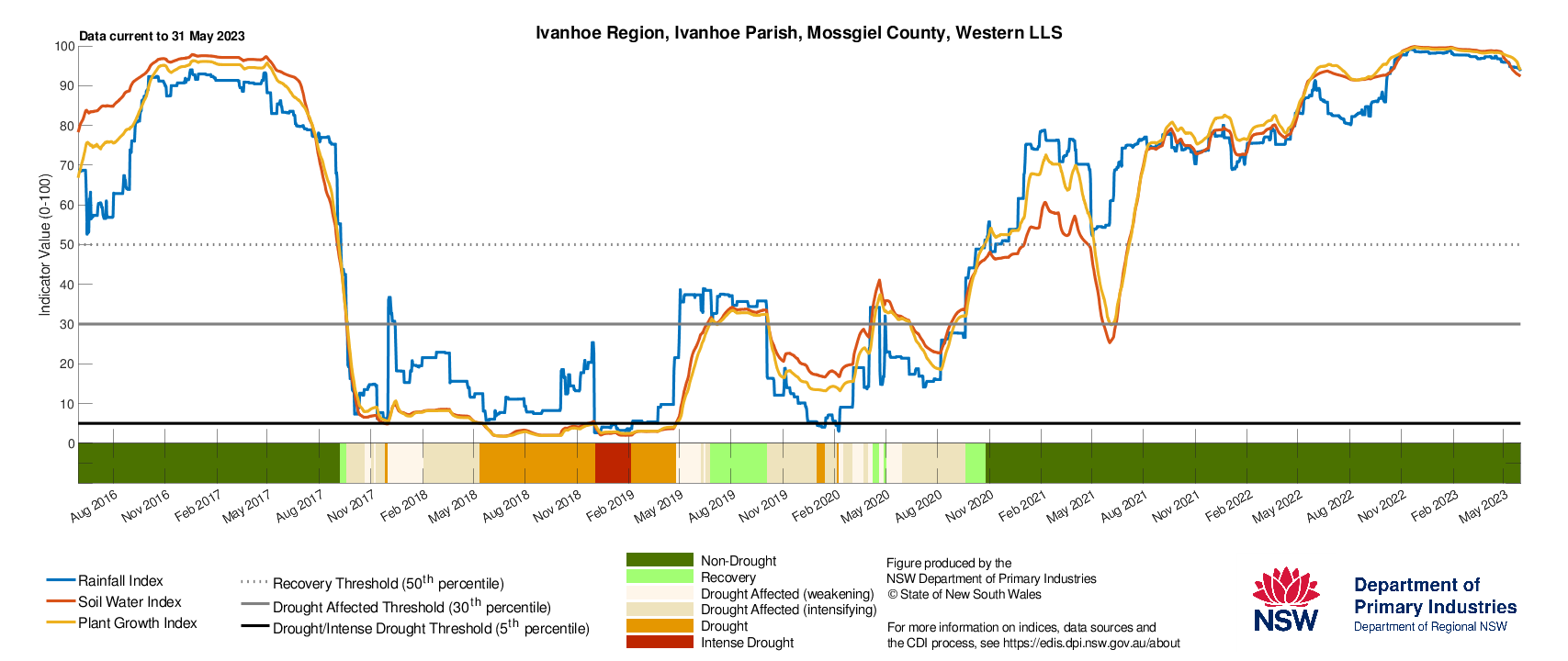Click the Department of Primary Industries heading

(x=1435, y=596)
